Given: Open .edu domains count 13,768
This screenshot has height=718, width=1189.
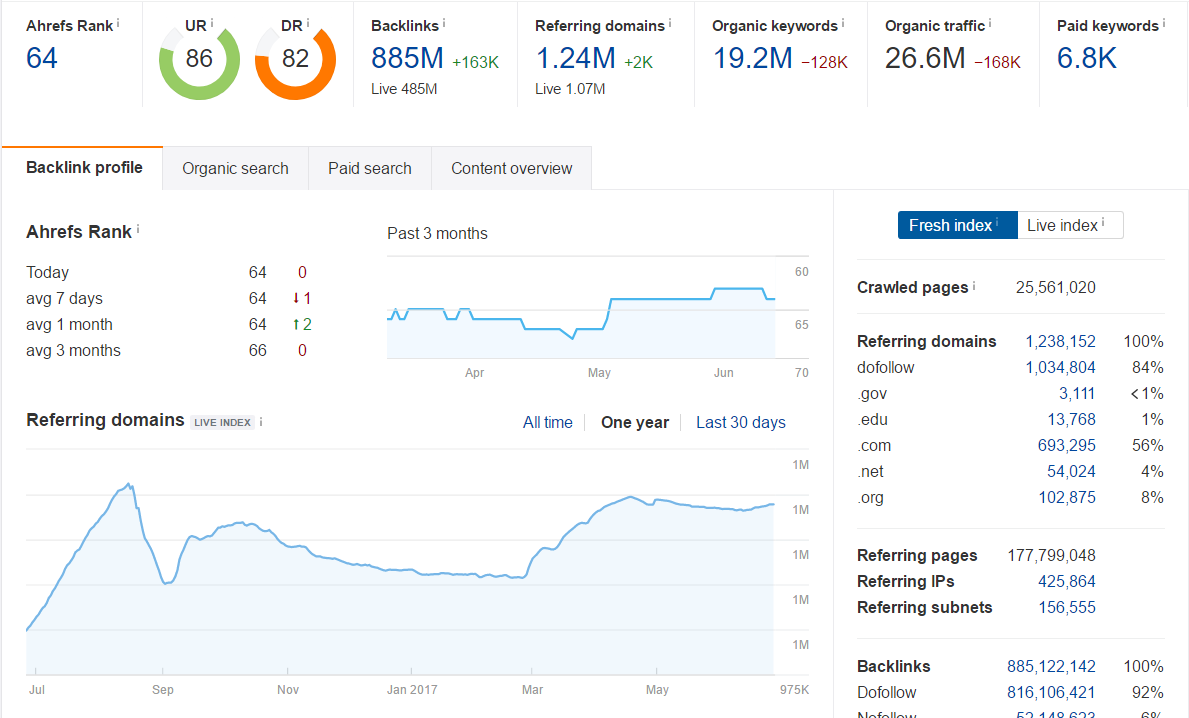Looking at the screenshot, I should (1071, 419).
